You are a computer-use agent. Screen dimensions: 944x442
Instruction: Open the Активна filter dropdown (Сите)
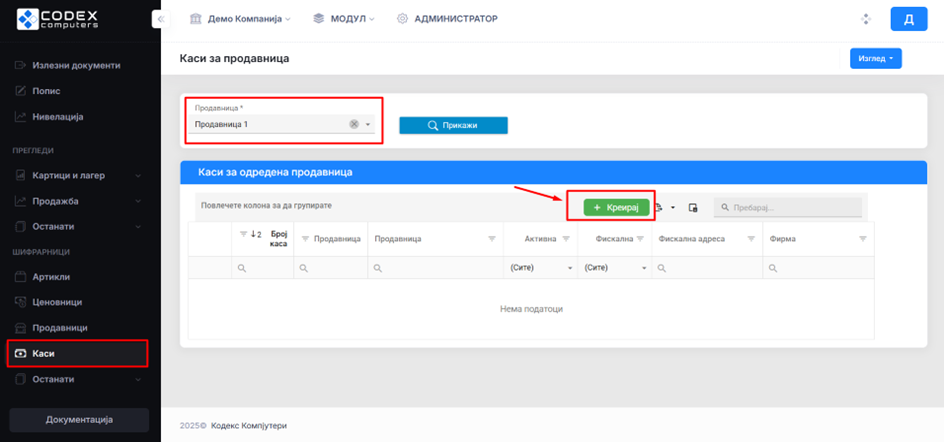540,268
